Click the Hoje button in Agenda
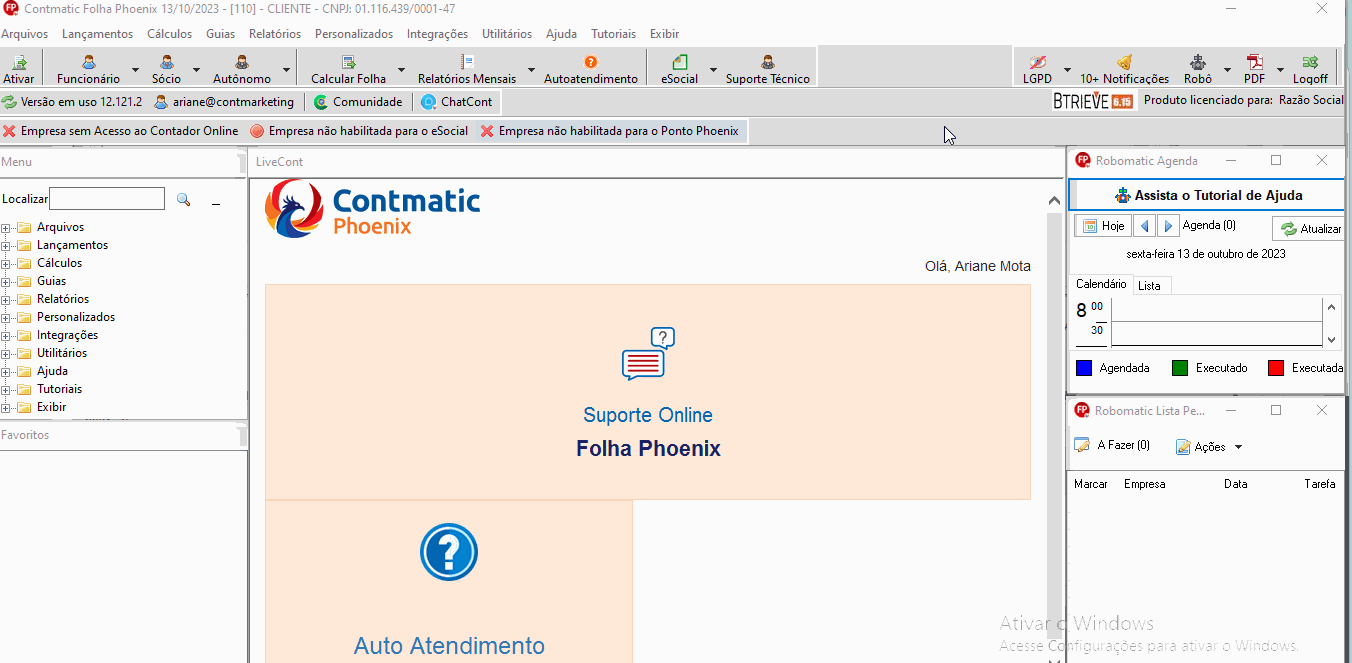This screenshot has height=663, width=1352. [1103, 226]
